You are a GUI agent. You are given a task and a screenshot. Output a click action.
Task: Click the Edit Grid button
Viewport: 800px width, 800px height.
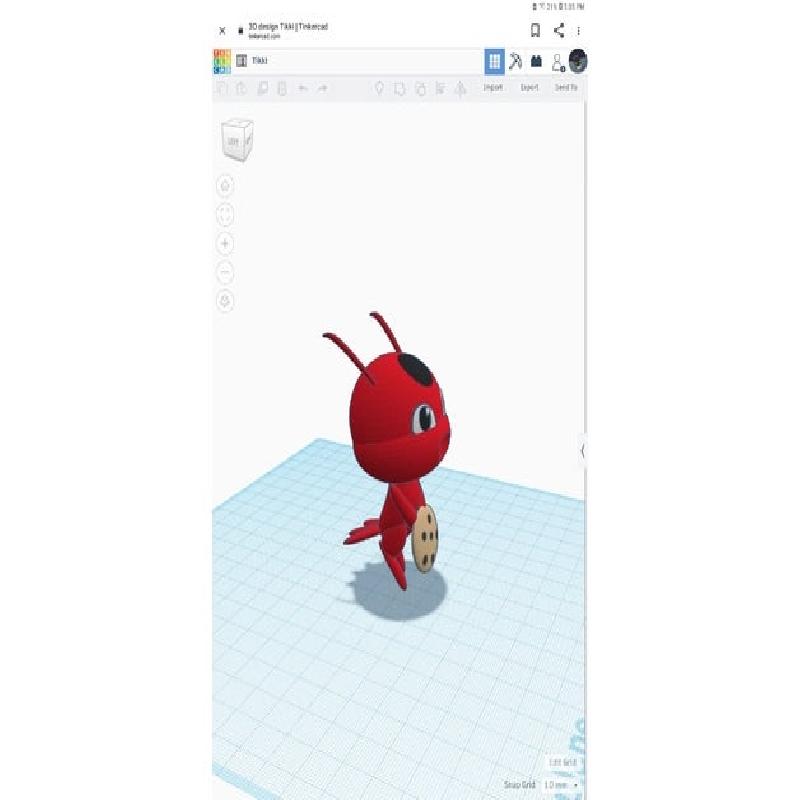(563, 763)
